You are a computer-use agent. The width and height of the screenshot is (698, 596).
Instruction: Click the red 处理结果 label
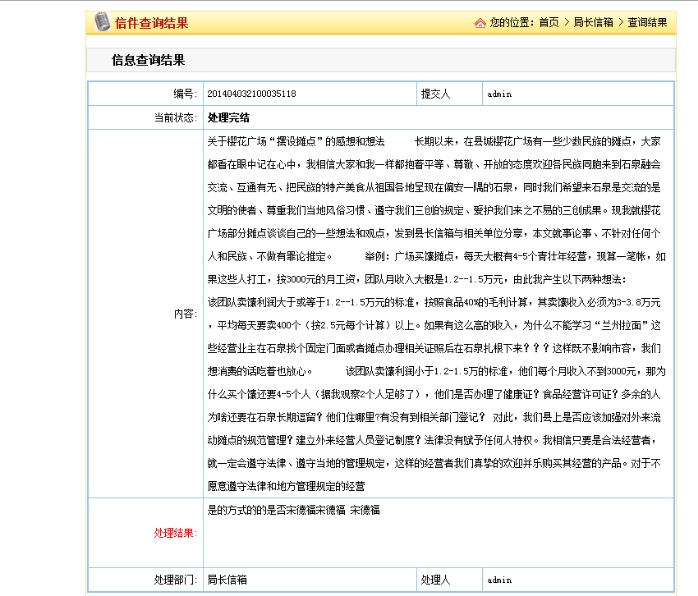point(175,532)
